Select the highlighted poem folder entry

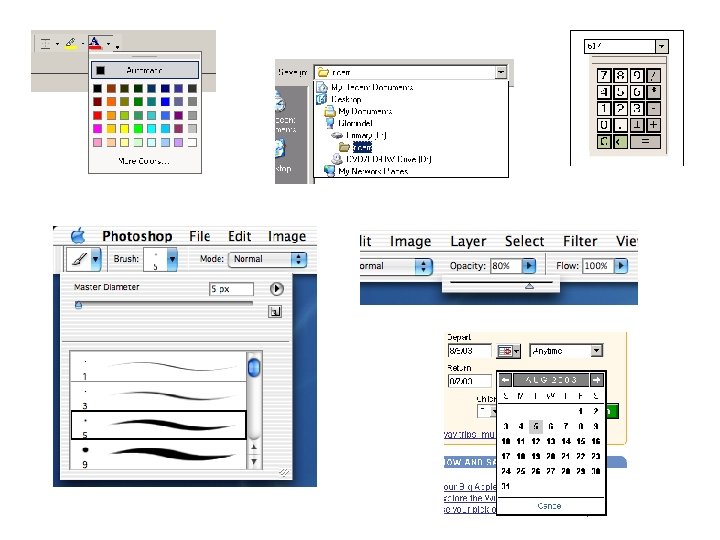point(356,147)
